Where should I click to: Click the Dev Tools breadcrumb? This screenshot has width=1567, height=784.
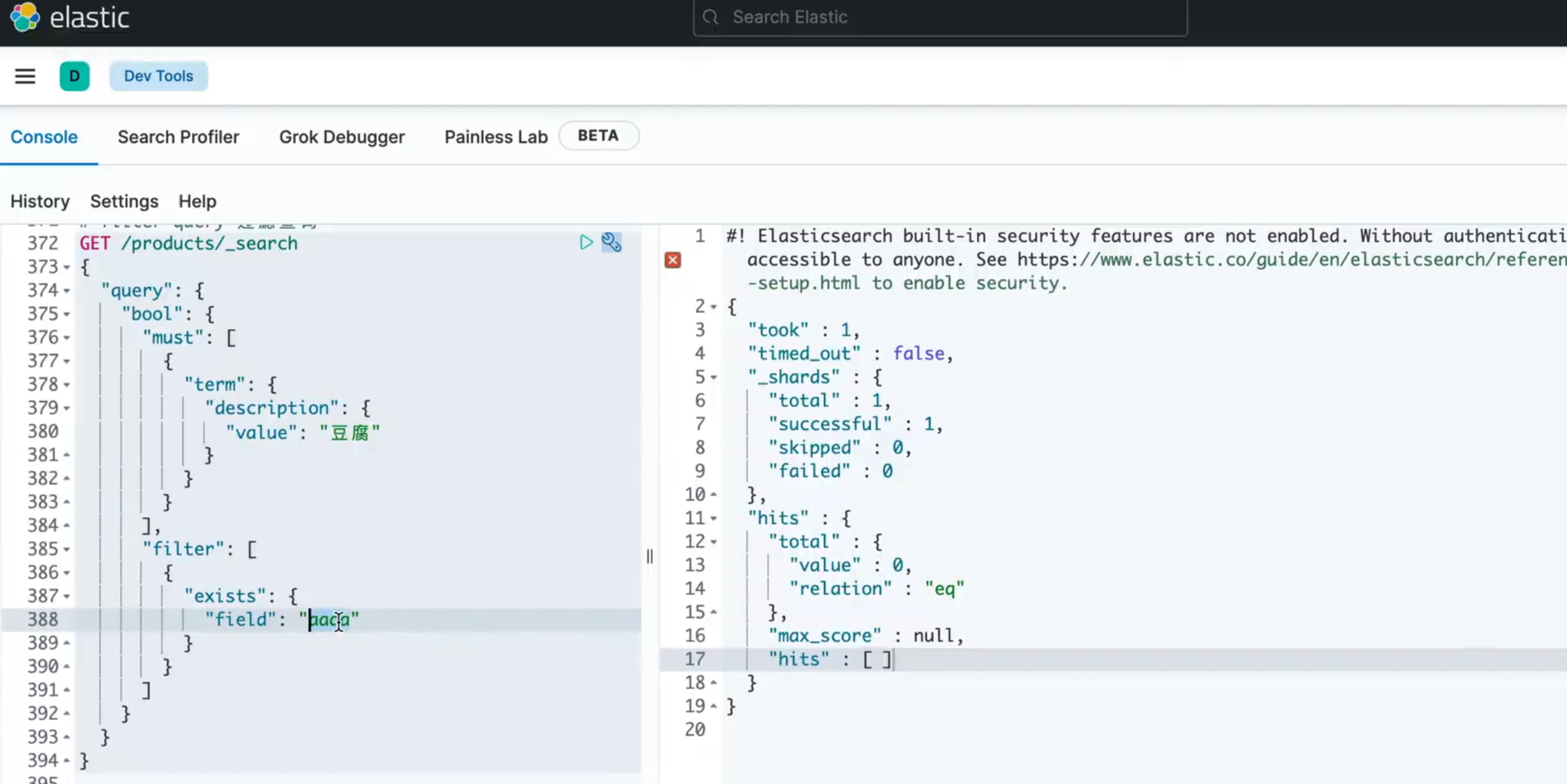coord(158,76)
